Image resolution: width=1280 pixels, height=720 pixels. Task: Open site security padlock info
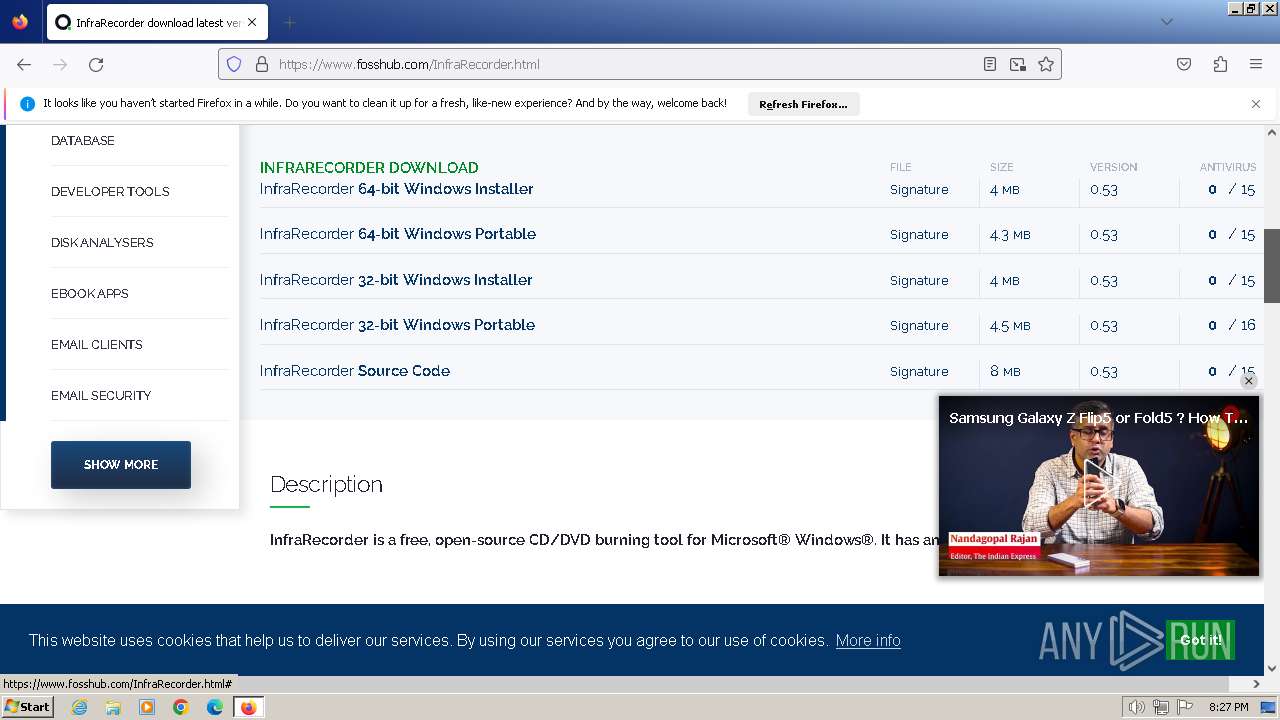pos(262,64)
